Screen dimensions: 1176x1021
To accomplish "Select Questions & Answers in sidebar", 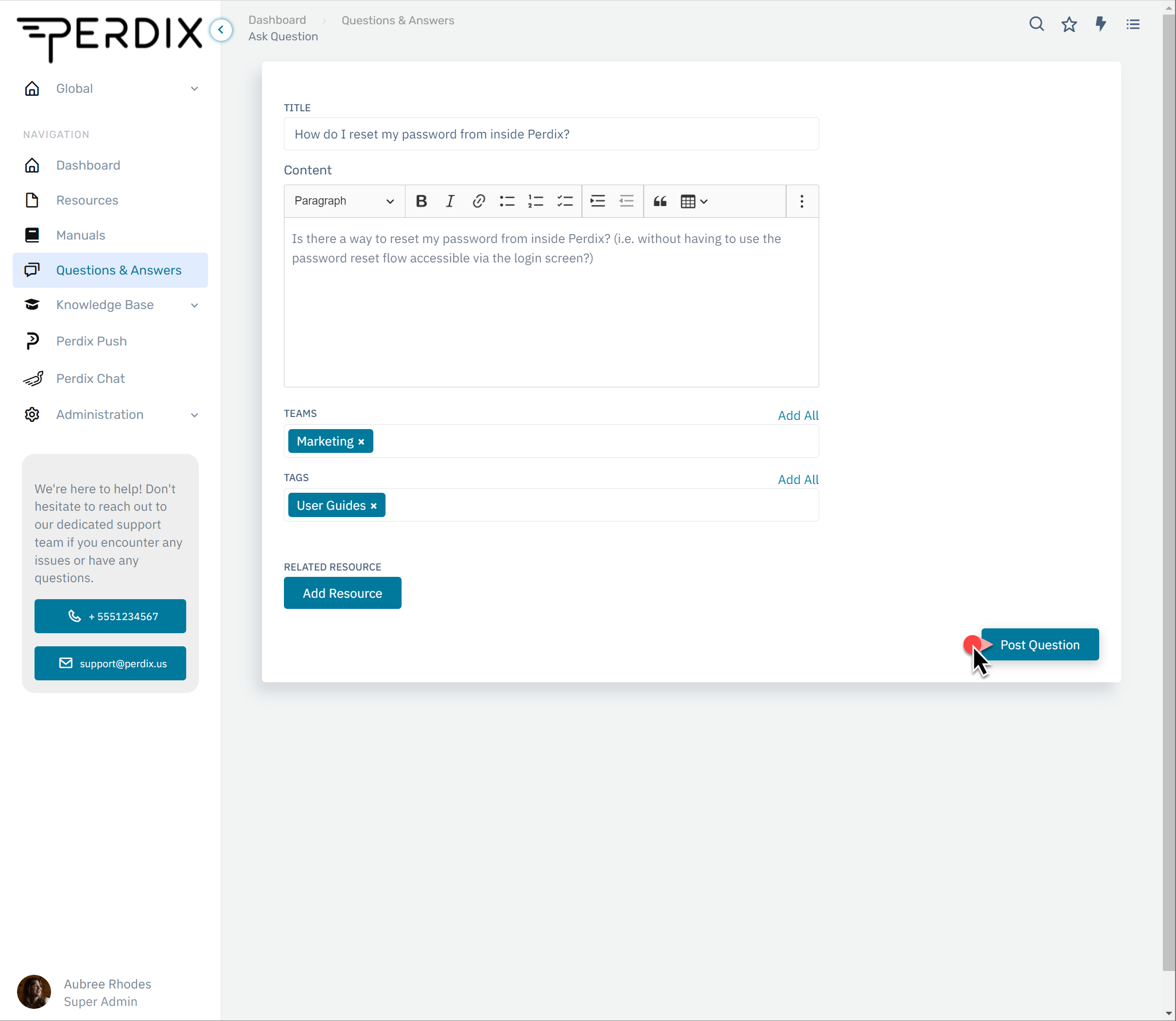I will (110, 270).
